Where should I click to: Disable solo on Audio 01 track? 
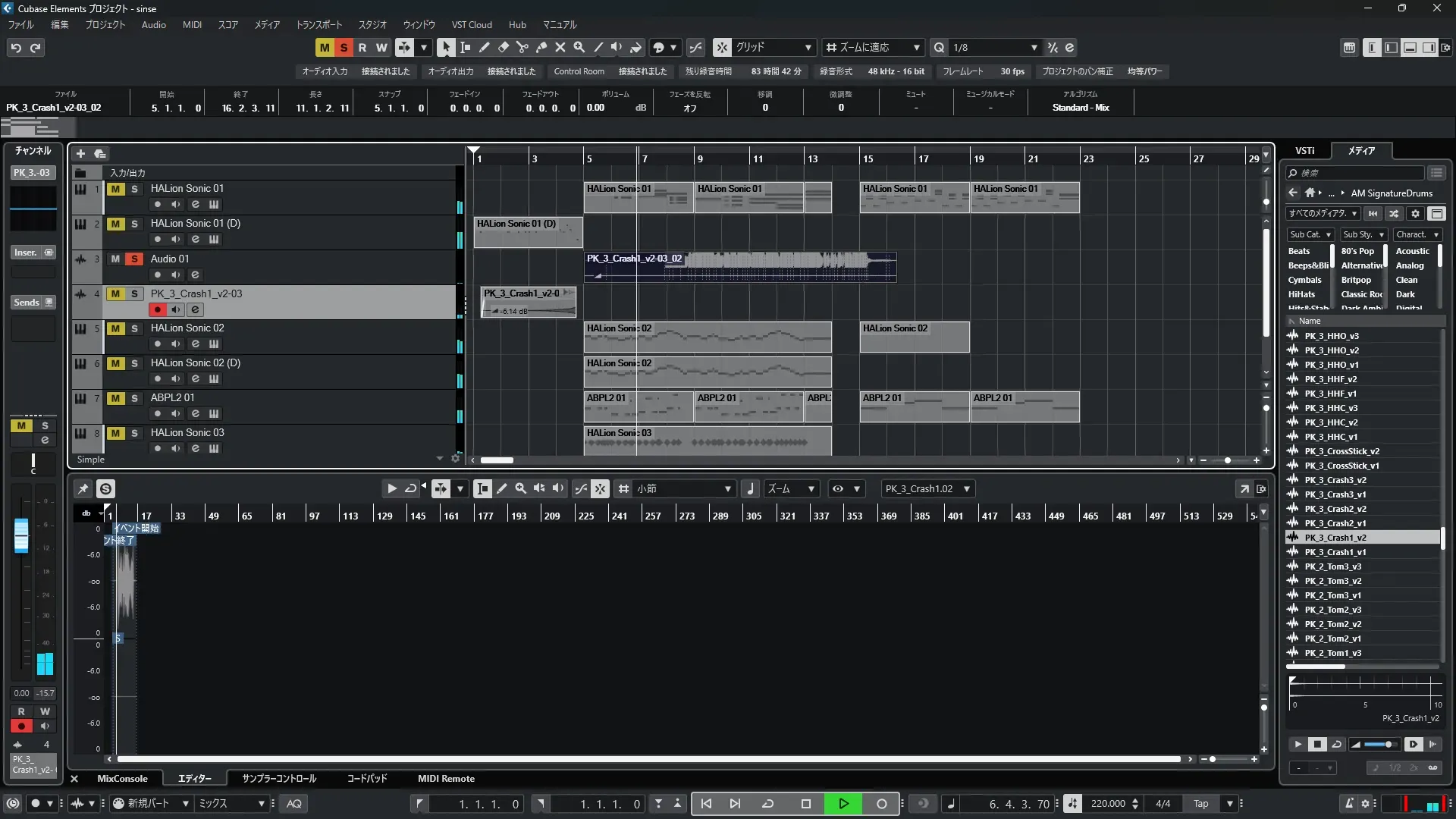click(x=134, y=259)
